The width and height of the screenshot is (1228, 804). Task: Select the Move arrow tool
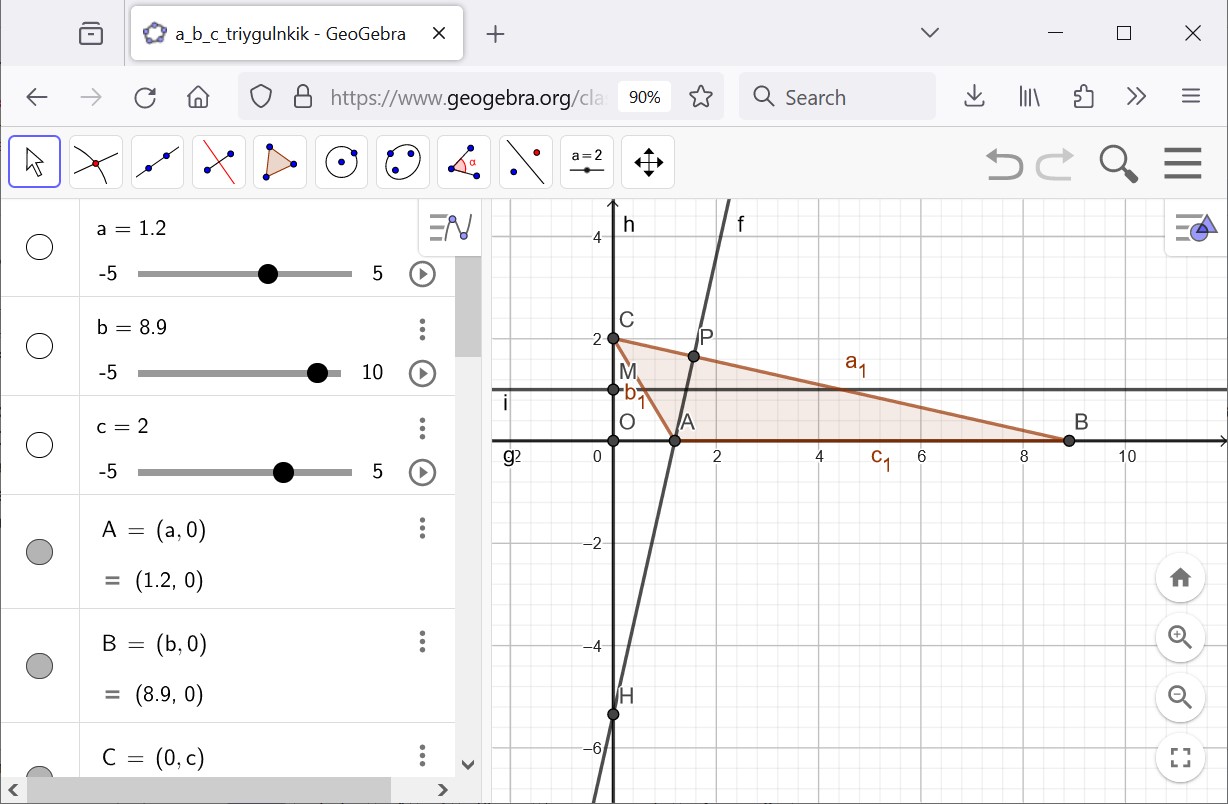point(35,162)
